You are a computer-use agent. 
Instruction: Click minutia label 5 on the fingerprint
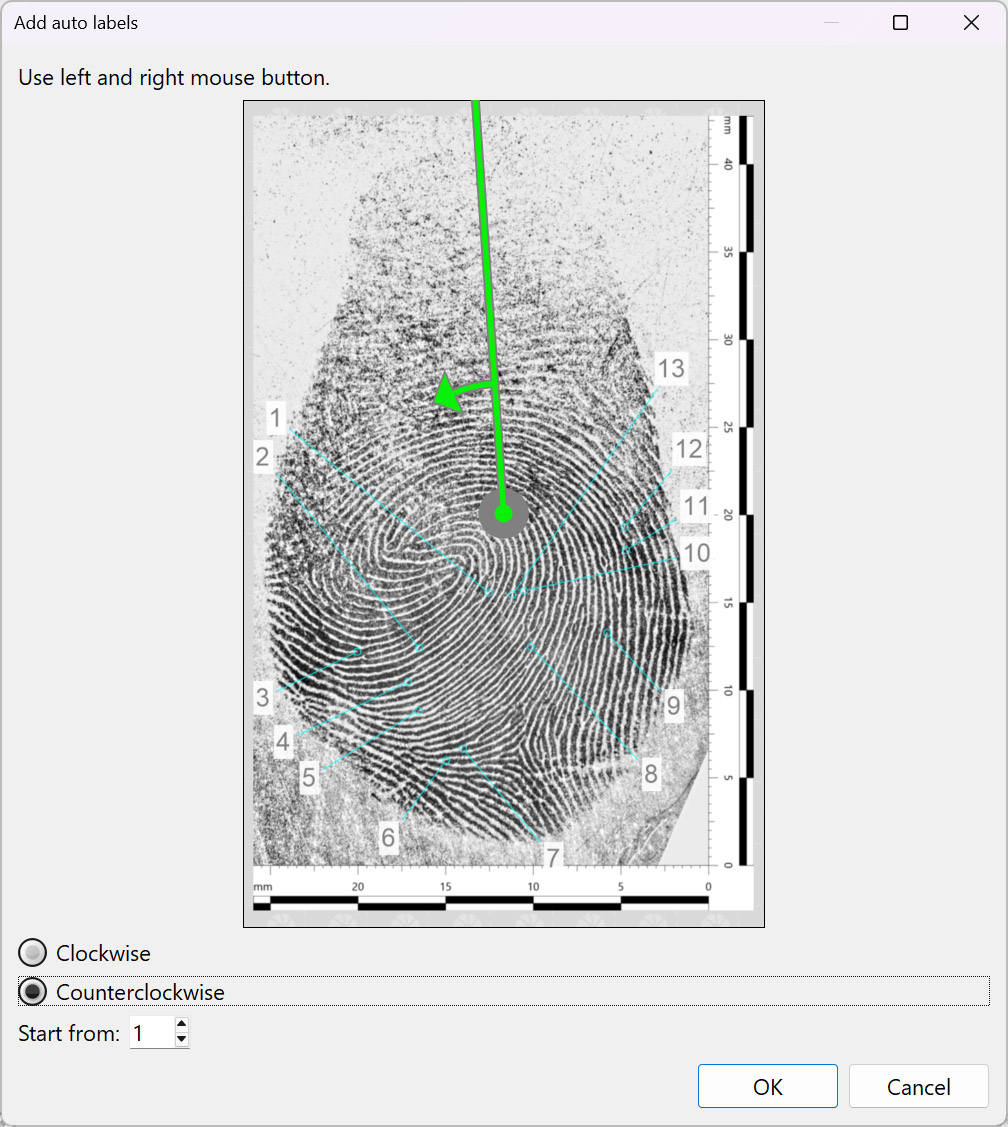tap(309, 776)
